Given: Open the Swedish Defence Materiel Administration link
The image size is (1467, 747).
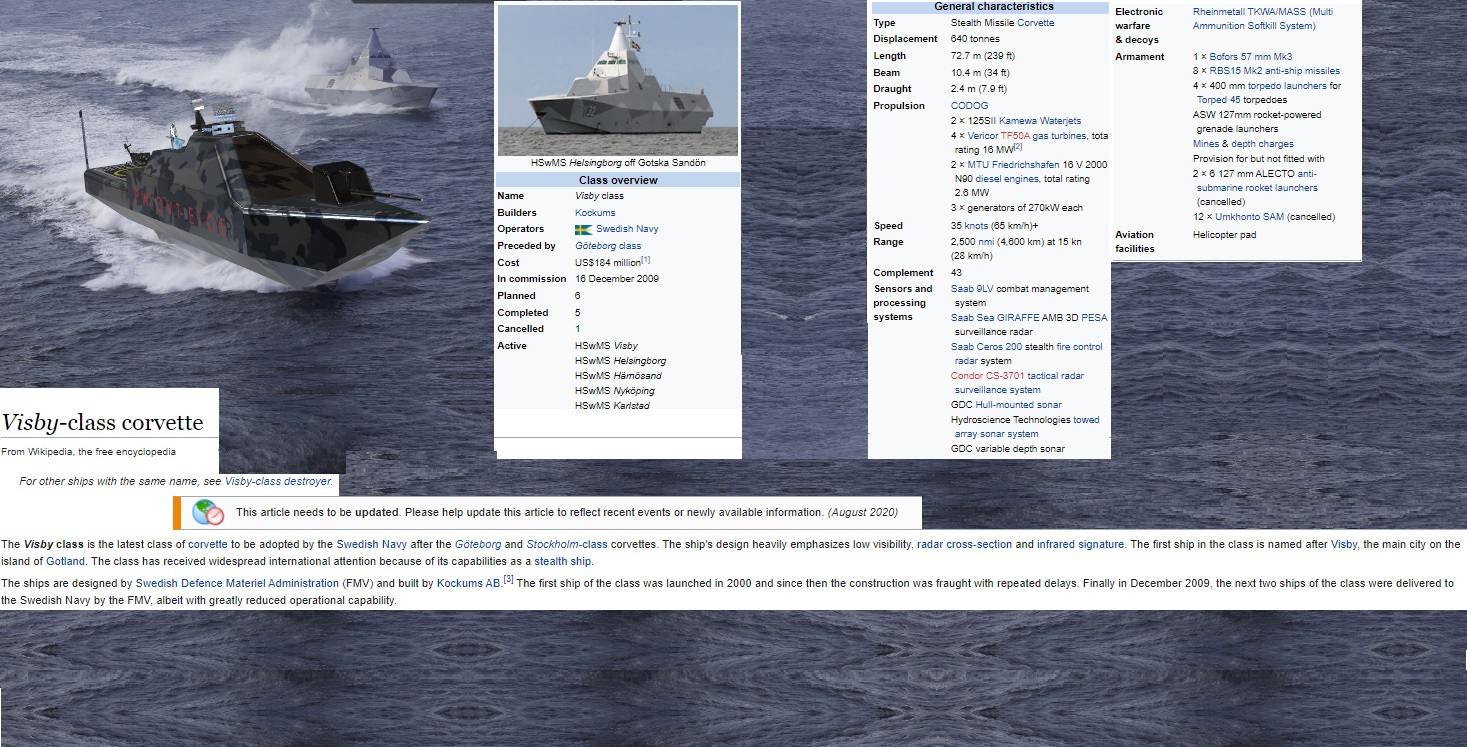Looking at the screenshot, I should click(237, 583).
